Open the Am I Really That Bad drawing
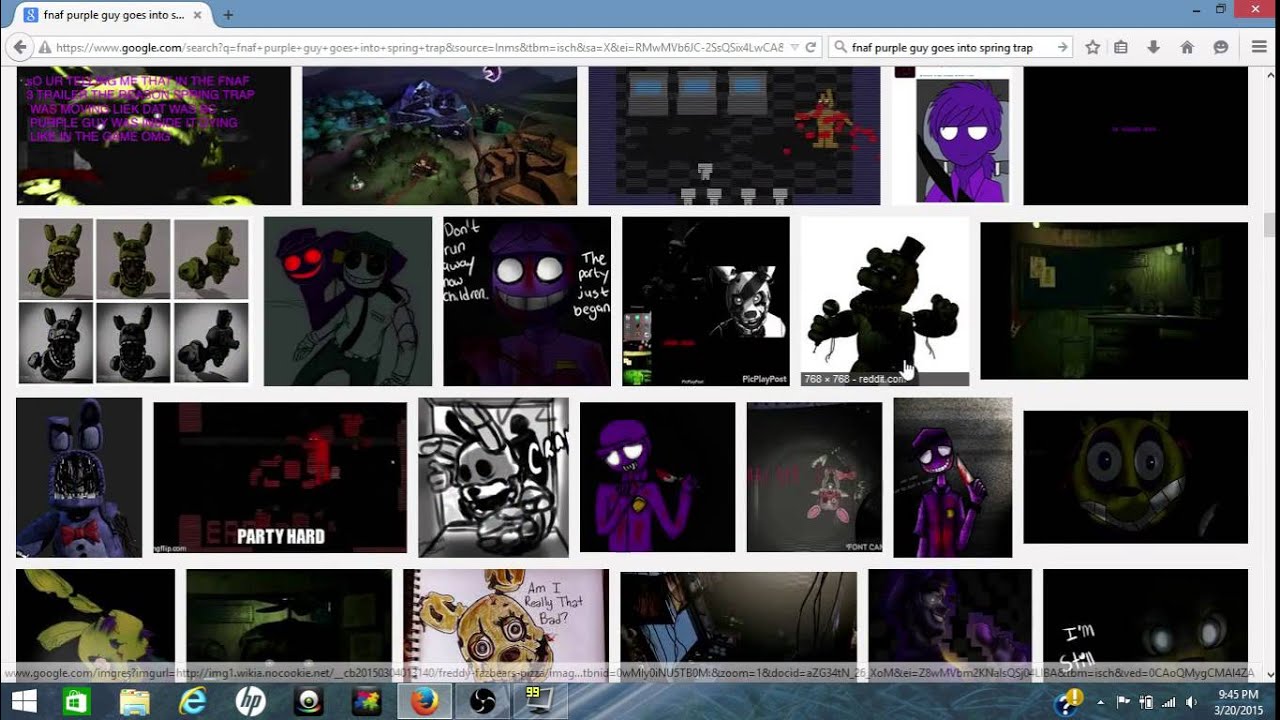Viewport: 1280px width, 720px height. coord(505,624)
